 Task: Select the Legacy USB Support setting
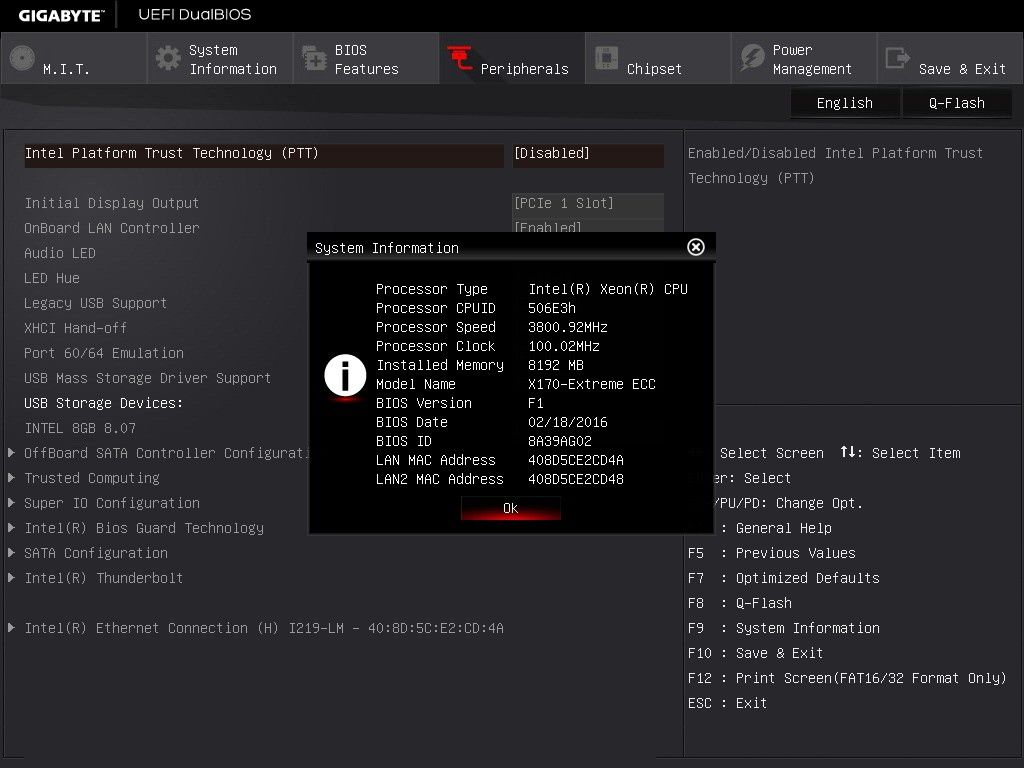pos(96,303)
